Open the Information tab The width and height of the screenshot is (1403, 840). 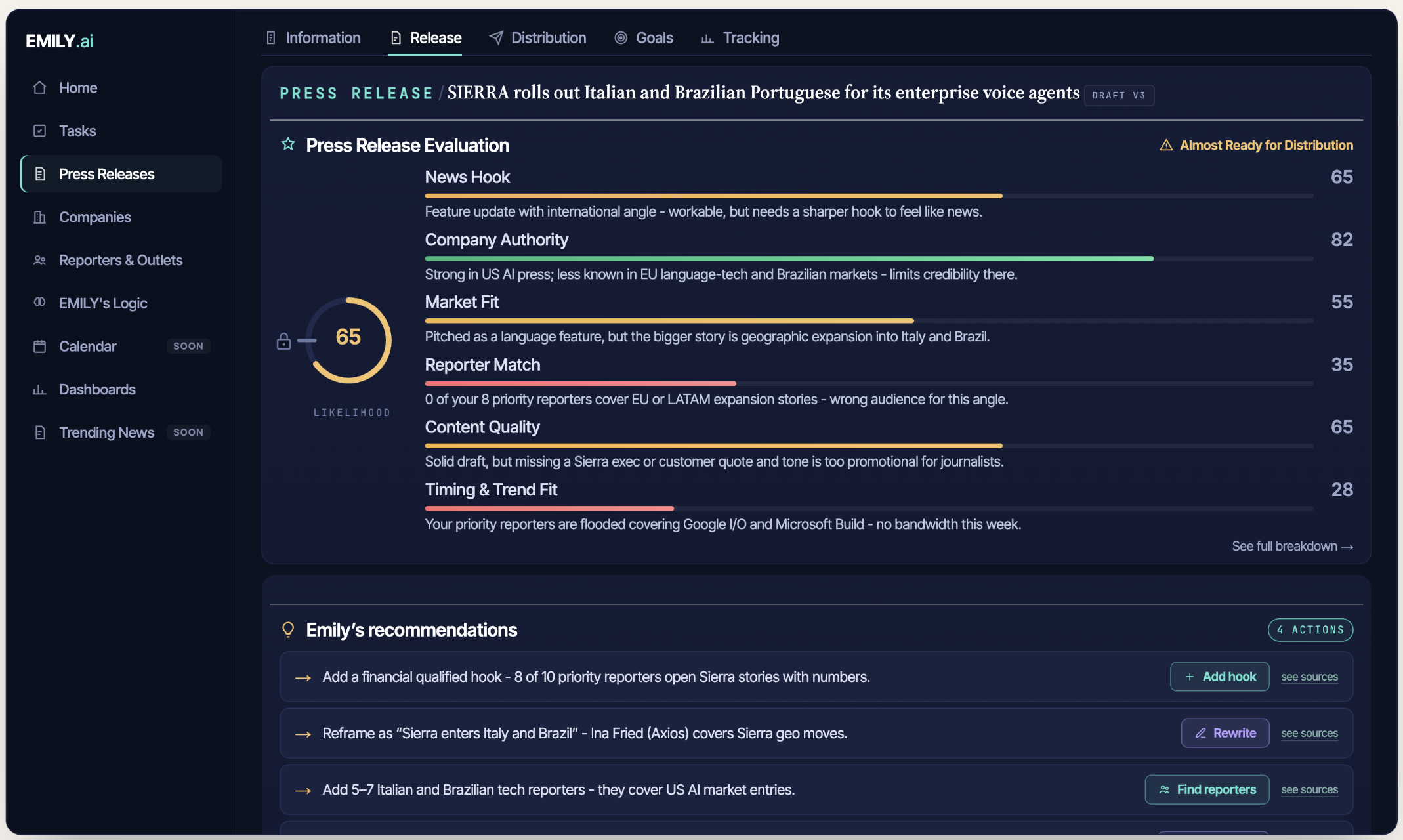point(313,38)
